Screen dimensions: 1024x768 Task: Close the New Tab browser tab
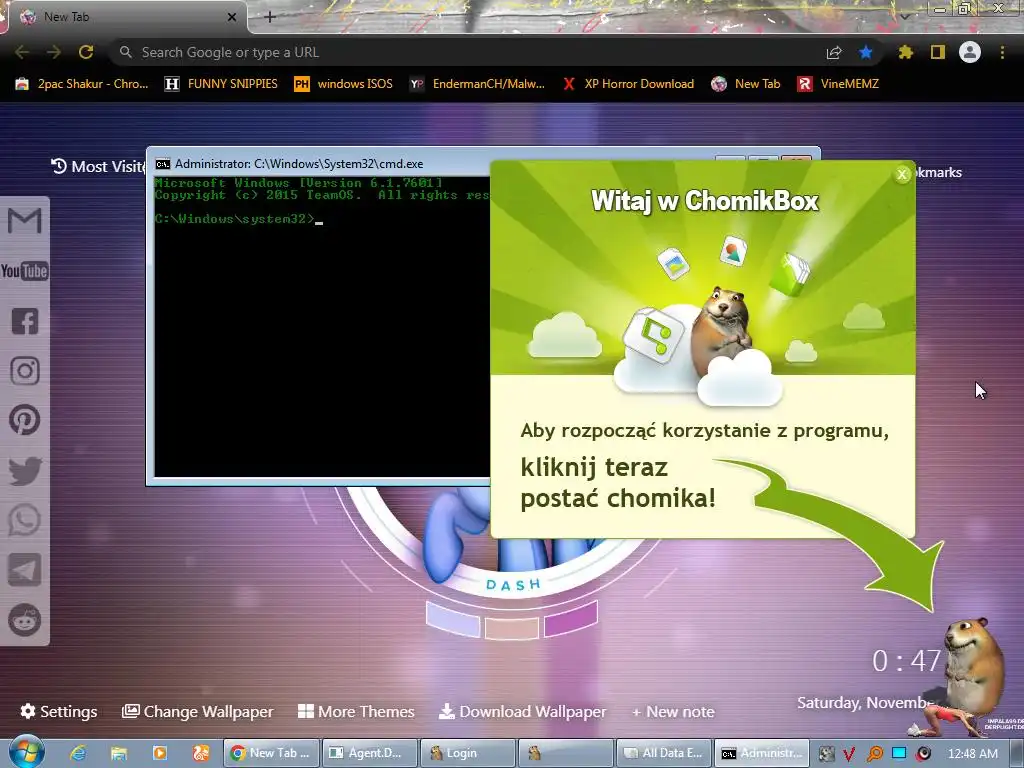tap(232, 17)
